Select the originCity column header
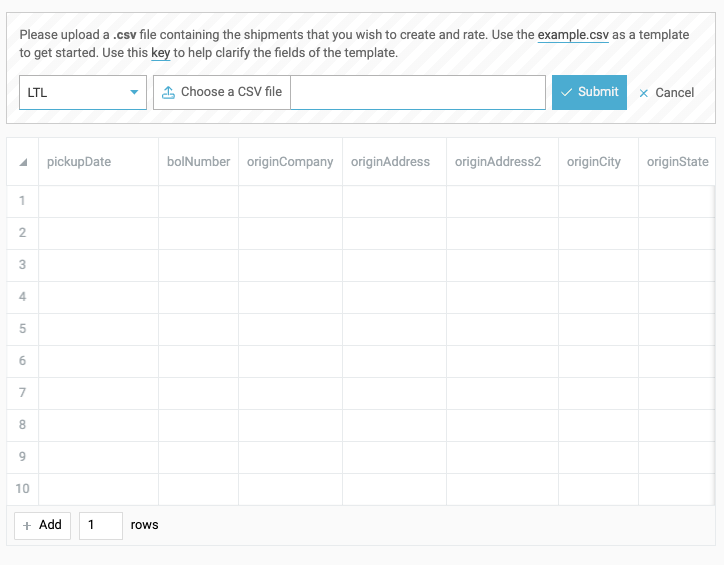Screen dimensions: 724x565 coord(594,162)
